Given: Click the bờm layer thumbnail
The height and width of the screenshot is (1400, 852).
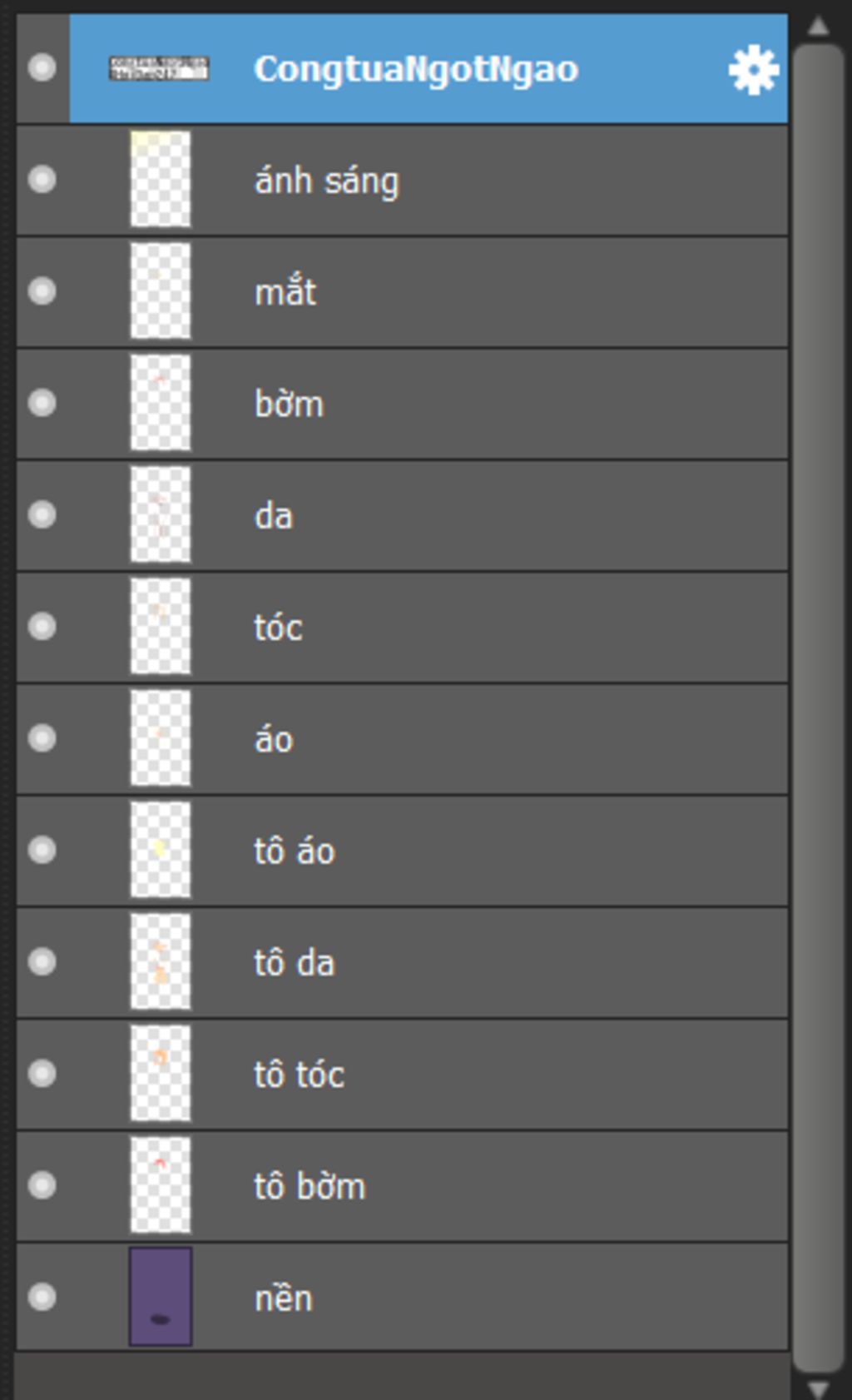Looking at the screenshot, I should (x=160, y=403).
